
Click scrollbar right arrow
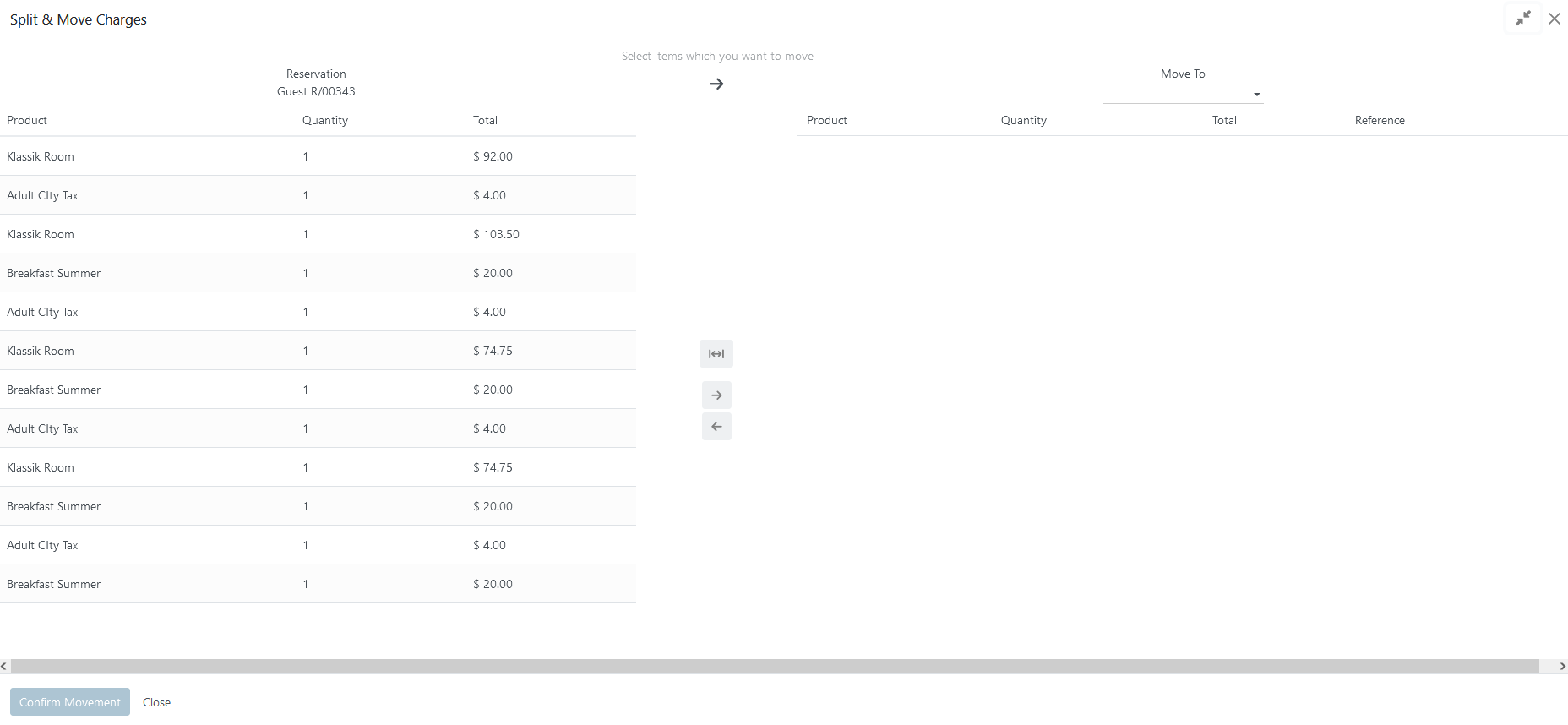(1562, 666)
